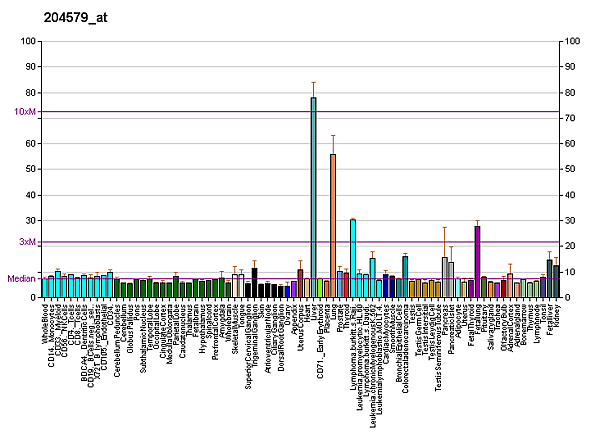Click the SkeletalMuscle tissue label

(235, 325)
